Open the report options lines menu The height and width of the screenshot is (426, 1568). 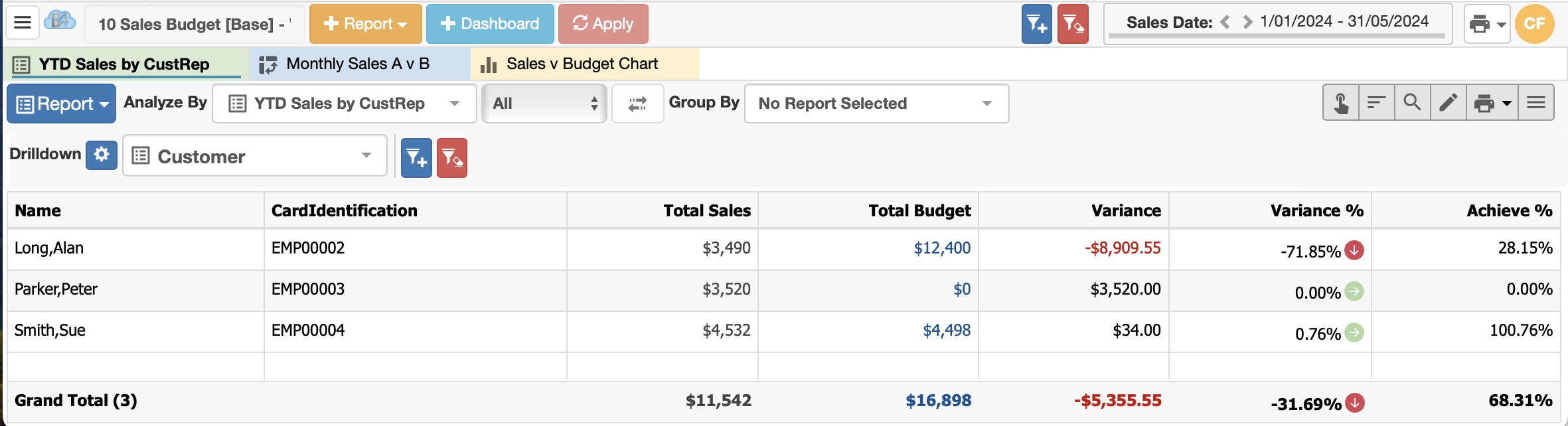point(1536,103)
